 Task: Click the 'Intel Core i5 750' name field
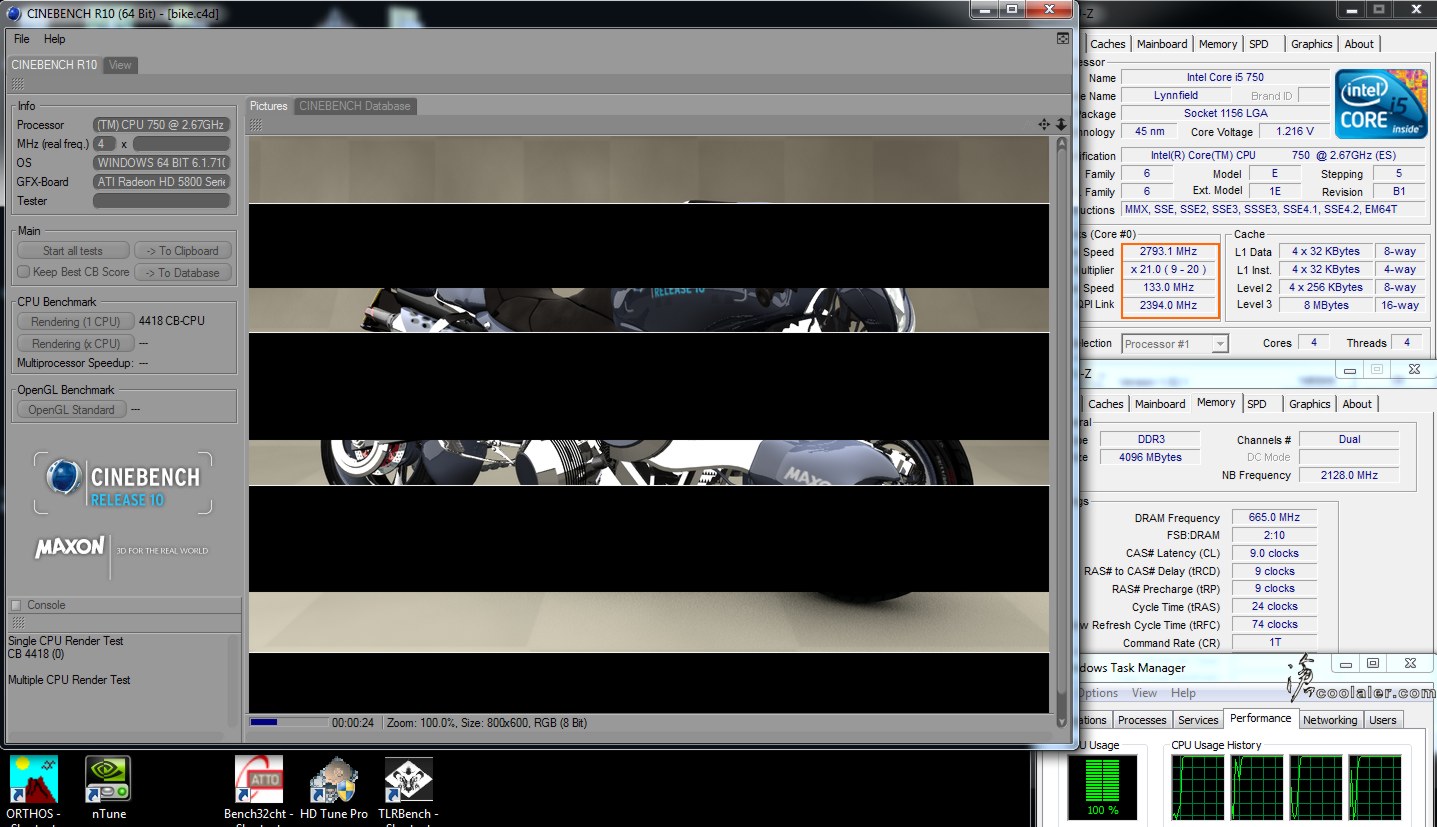(1225, 77)
